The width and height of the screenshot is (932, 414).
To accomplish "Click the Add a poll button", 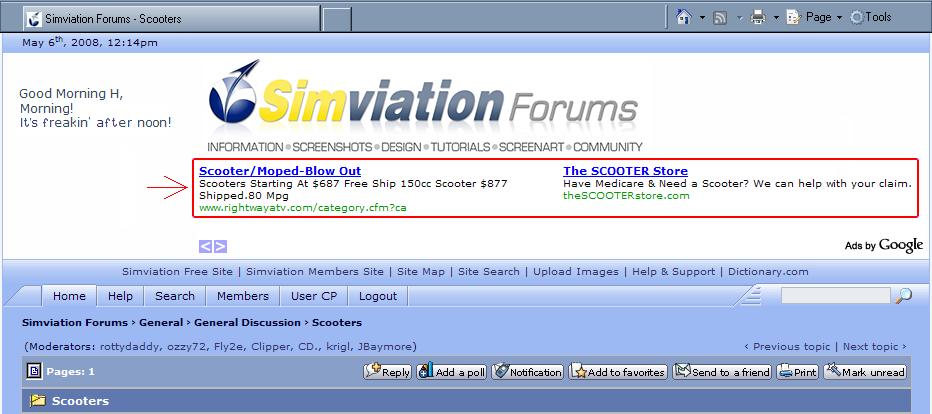I will (451, 372).
